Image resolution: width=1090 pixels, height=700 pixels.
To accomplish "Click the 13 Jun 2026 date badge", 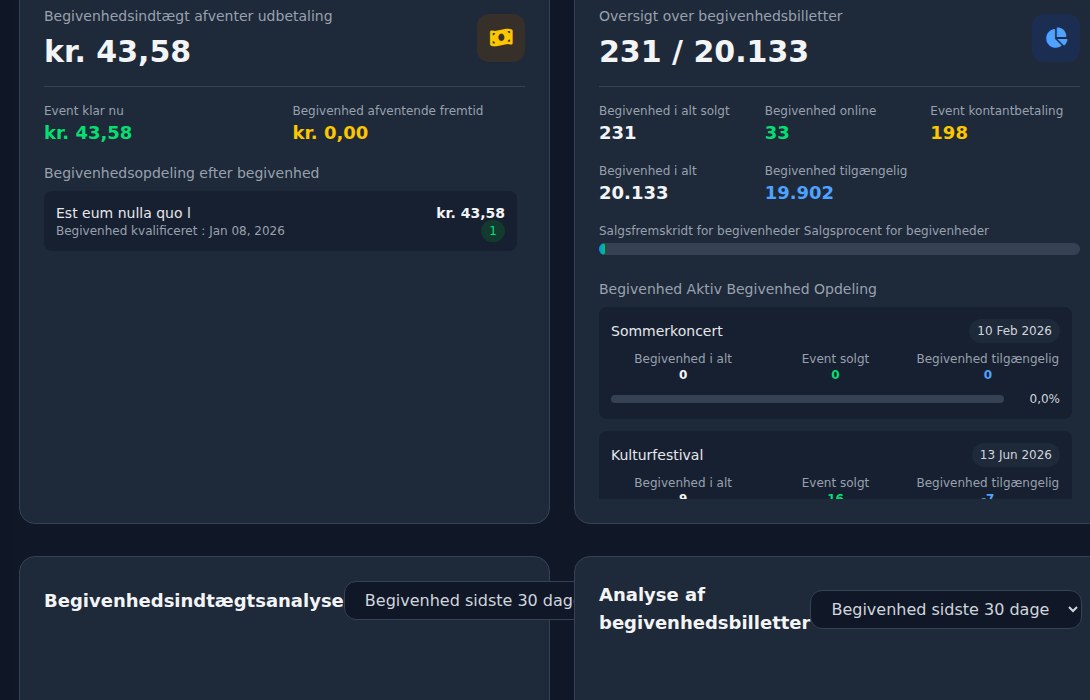I will 1016,455.
